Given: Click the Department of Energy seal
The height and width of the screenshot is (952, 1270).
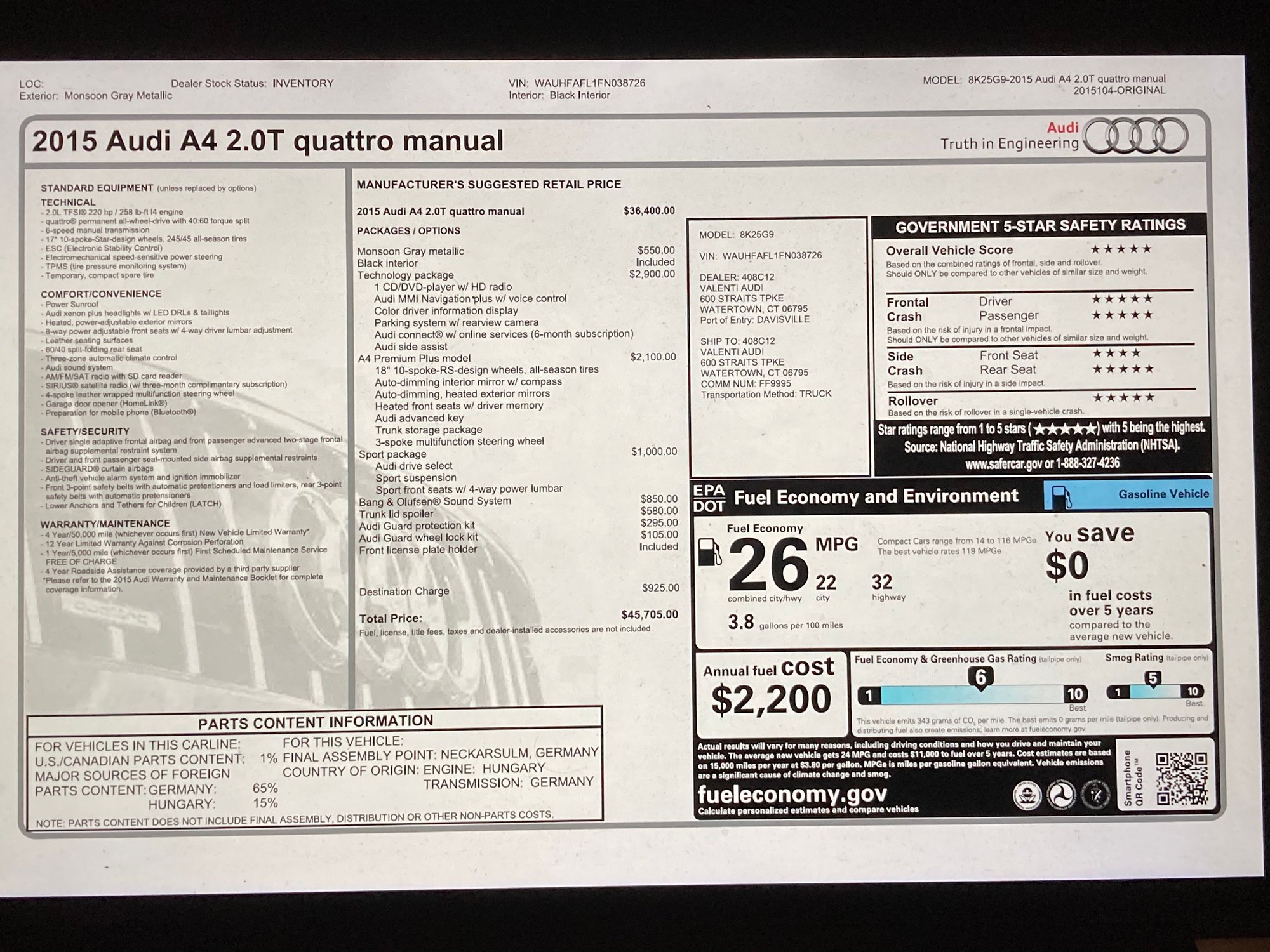Looking at the screenshot, I should click(1094, 795).
